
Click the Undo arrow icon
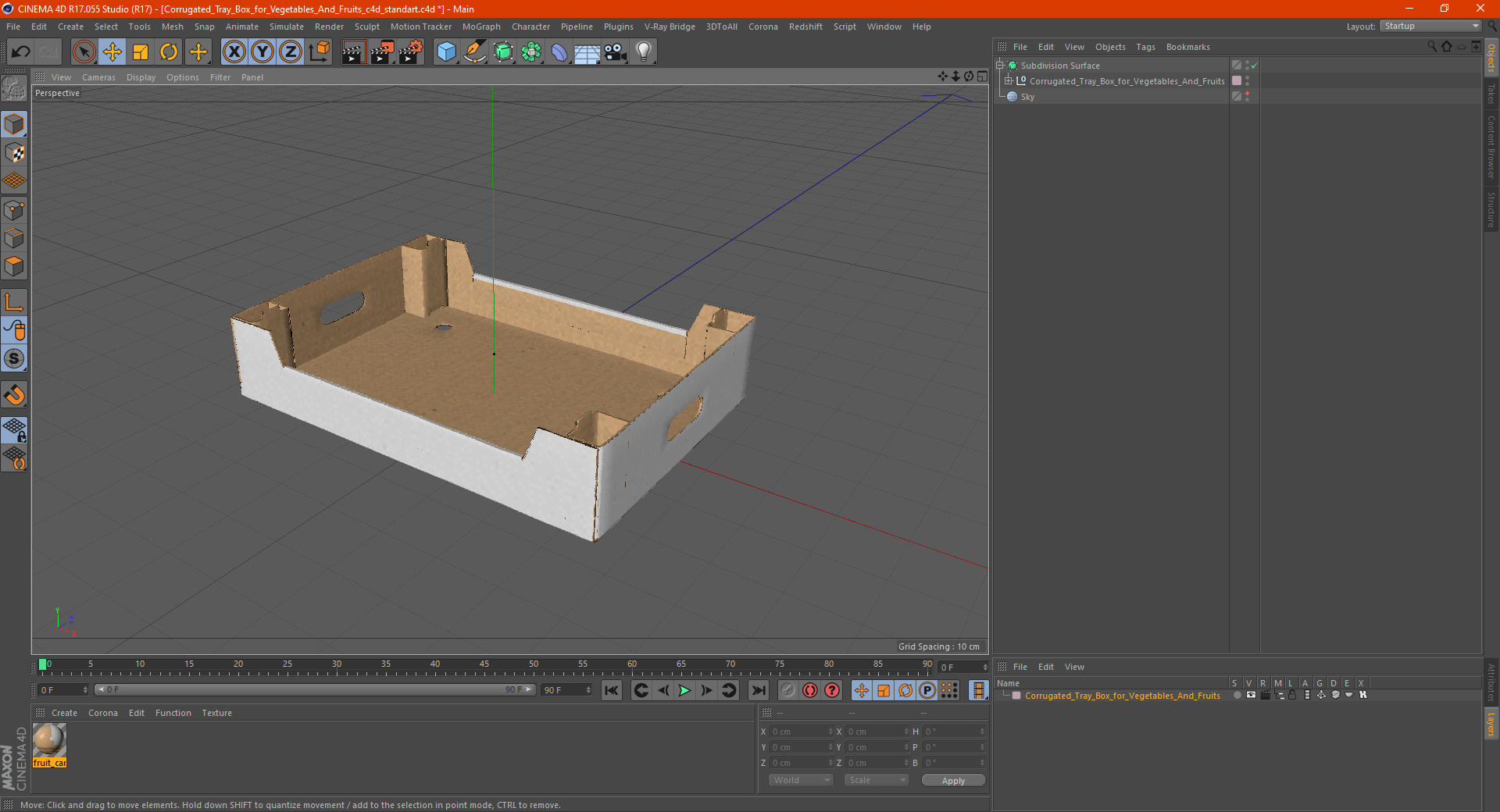point(21,52)
